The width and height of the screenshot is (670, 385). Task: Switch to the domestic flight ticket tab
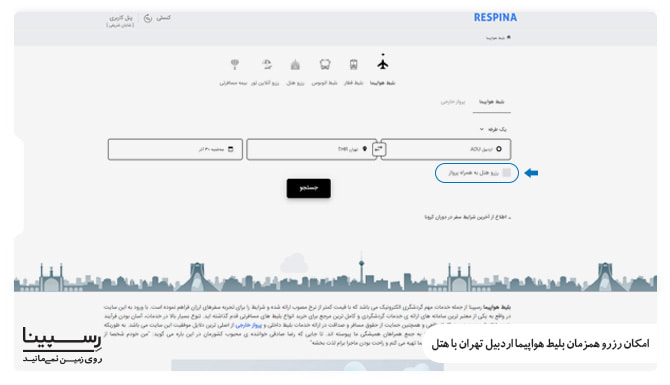pyautogui.click(x=491, y=102)
